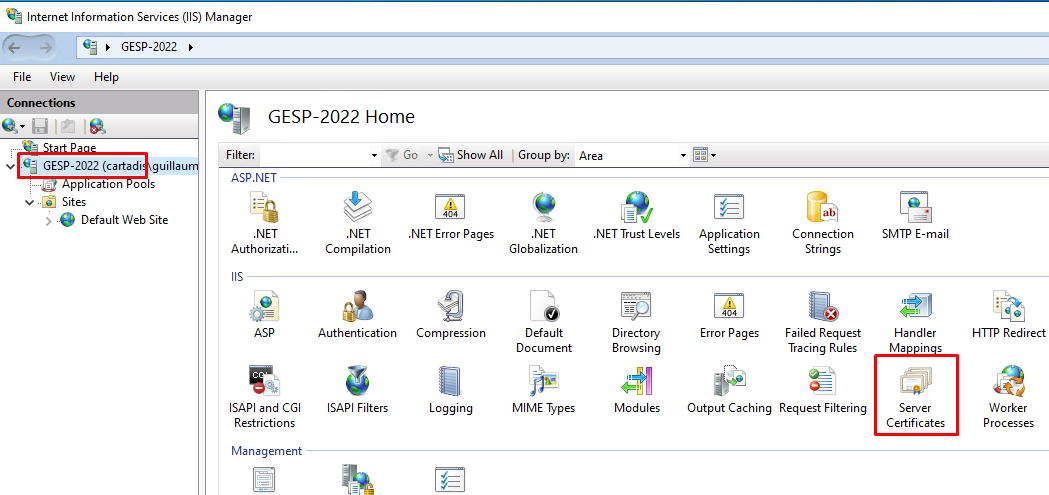This screenshot has width=1049, height=495.
Task: Click the IIS group heading
Action: click(x=237, y=276)
